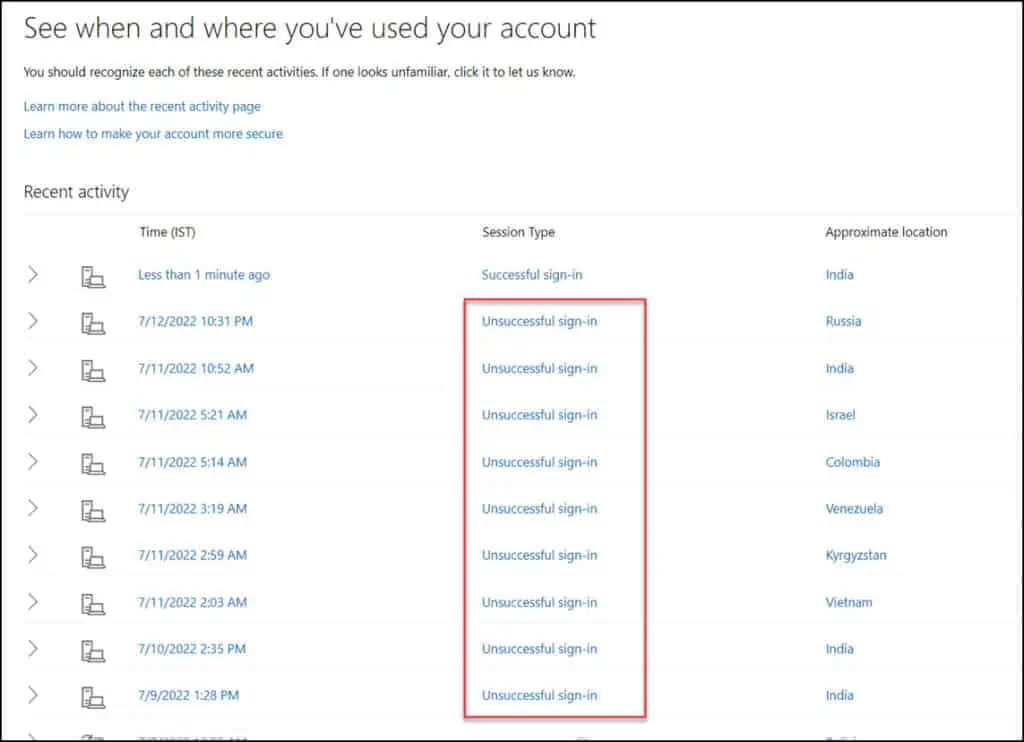
Task: Click the Successful sign-in session type
Action: point(532,275)
